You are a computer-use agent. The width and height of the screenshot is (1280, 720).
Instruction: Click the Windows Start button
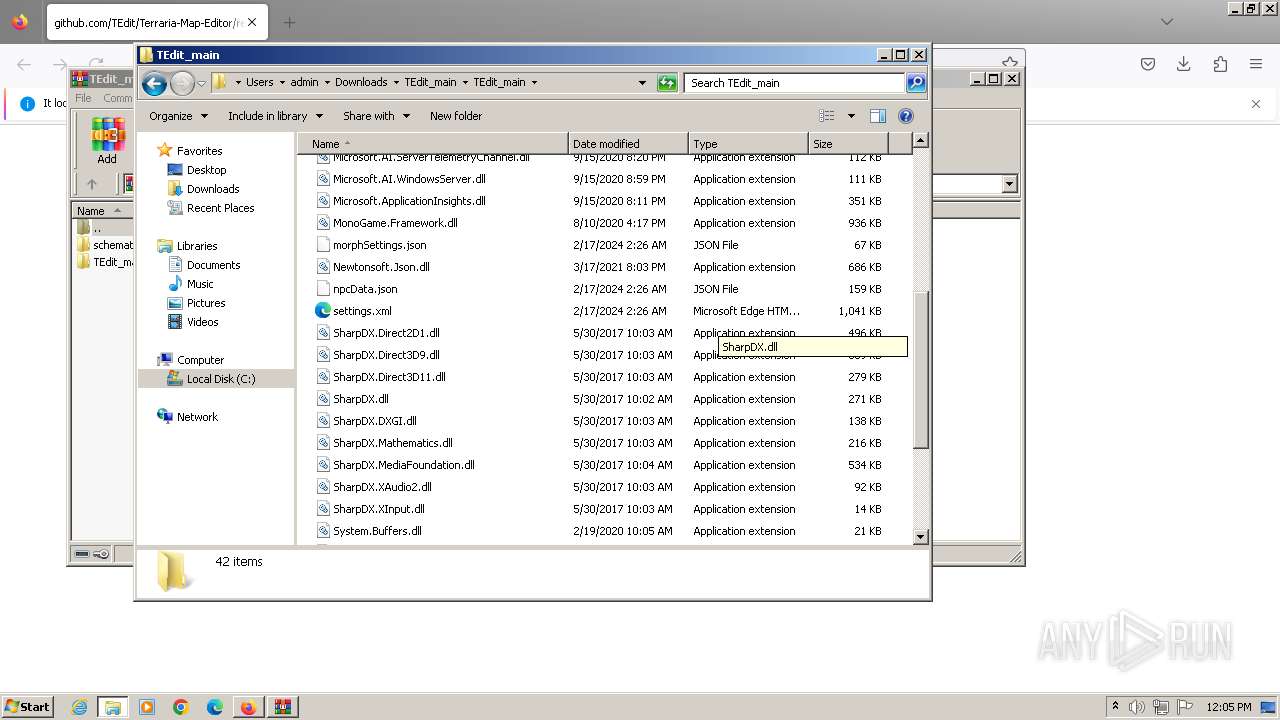click(x=28, y=707)
